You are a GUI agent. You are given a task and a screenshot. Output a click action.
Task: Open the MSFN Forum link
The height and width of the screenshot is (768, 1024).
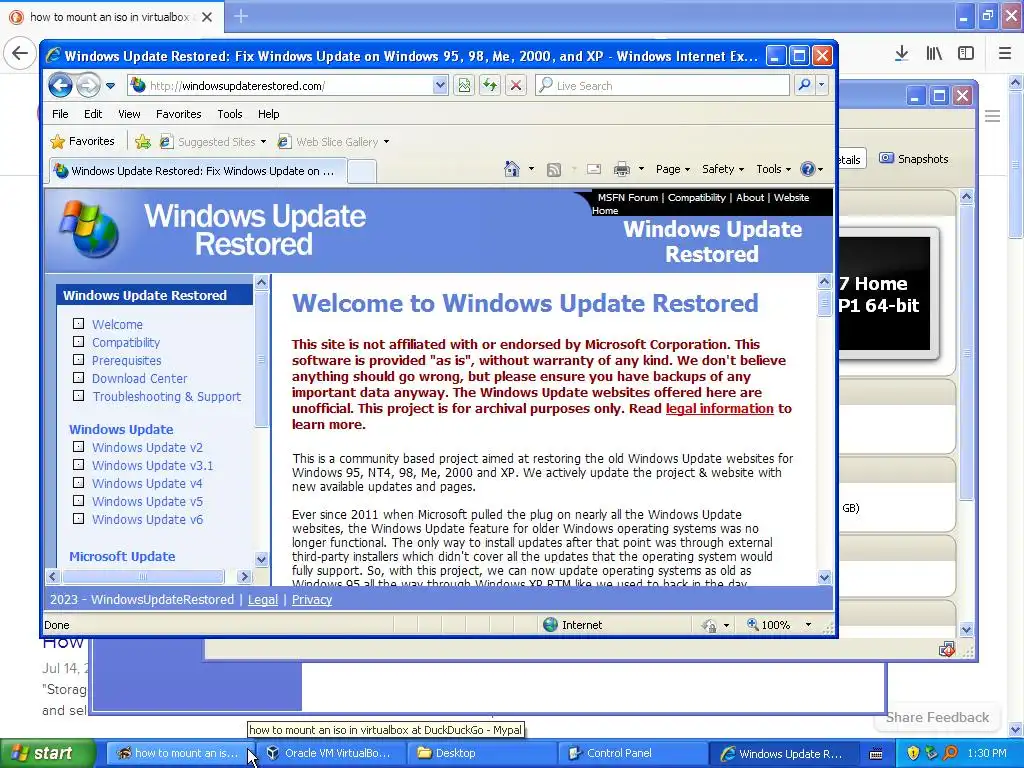(628, 197)
